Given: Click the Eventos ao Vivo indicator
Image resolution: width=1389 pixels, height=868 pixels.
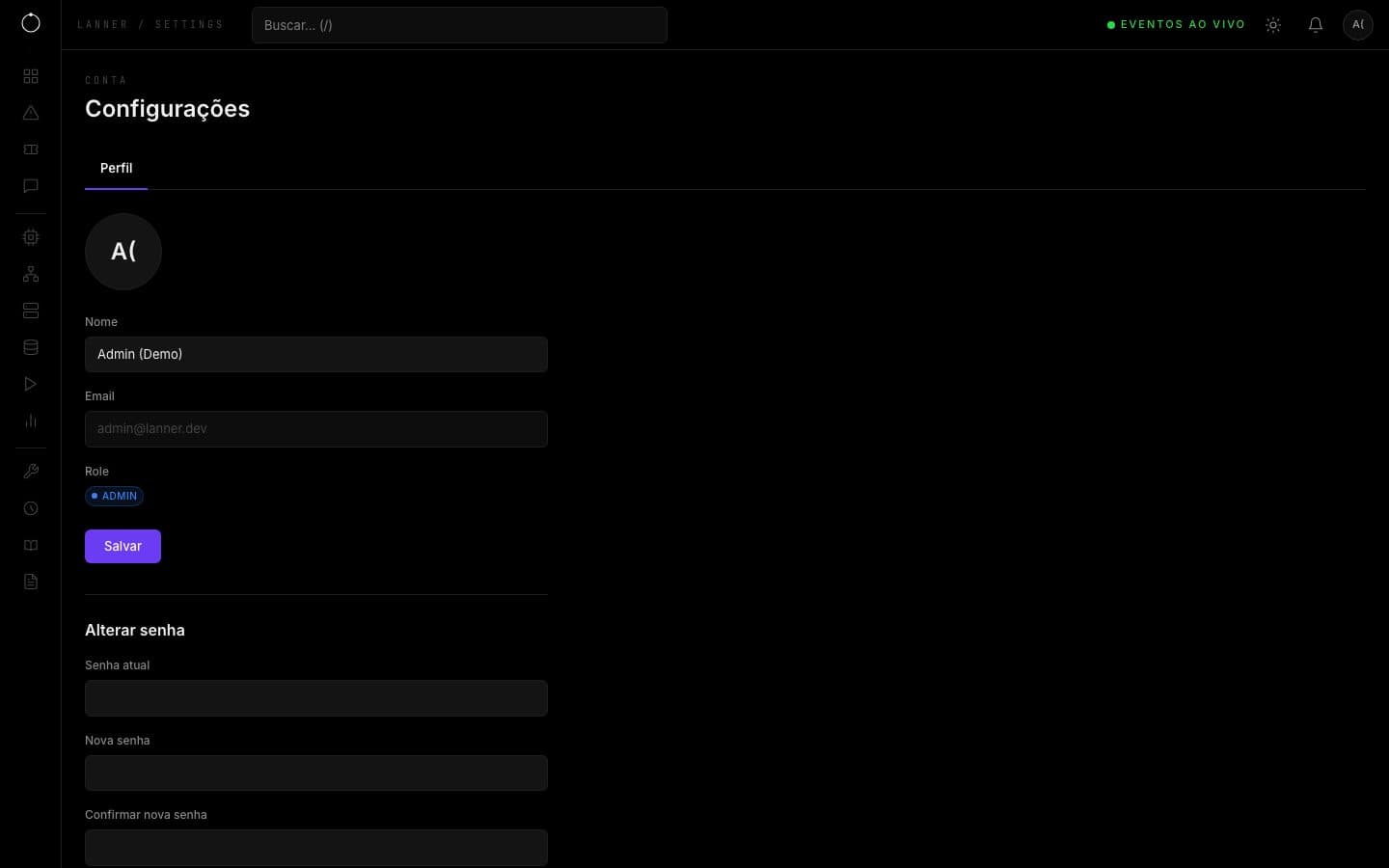Looking at the screenshot, I should point(1176,25).
